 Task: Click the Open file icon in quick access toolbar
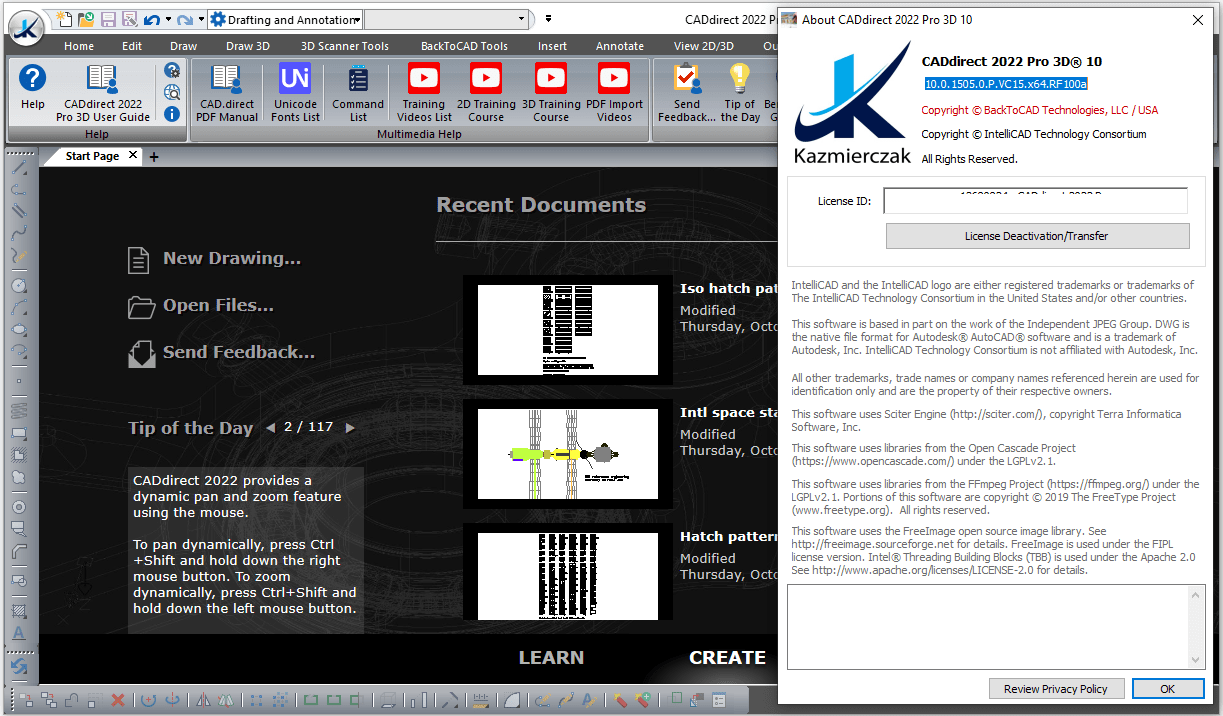[86, 19]
